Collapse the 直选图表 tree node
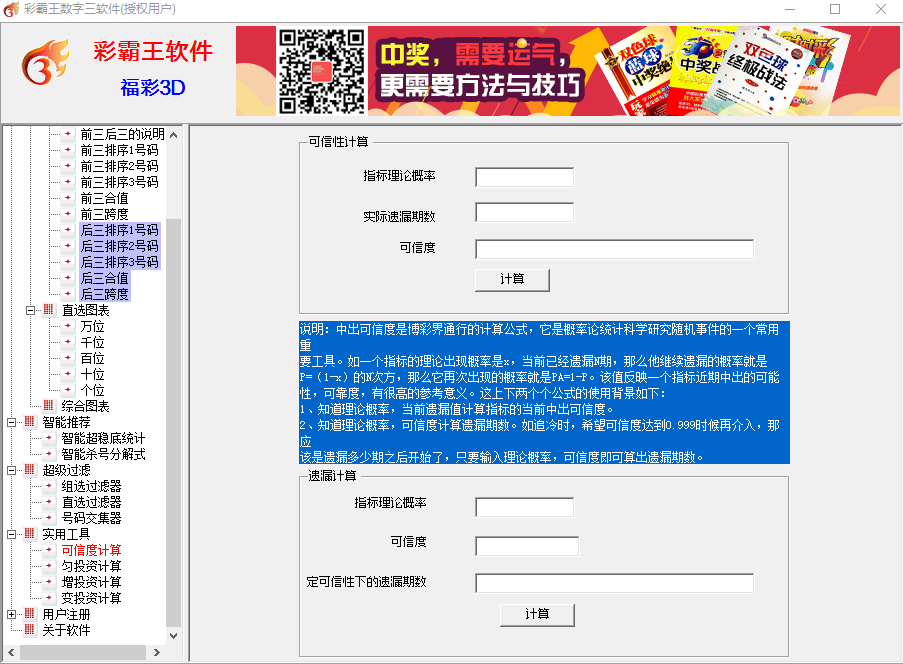The height and width of the screenshot is (664, 903). 30,310
